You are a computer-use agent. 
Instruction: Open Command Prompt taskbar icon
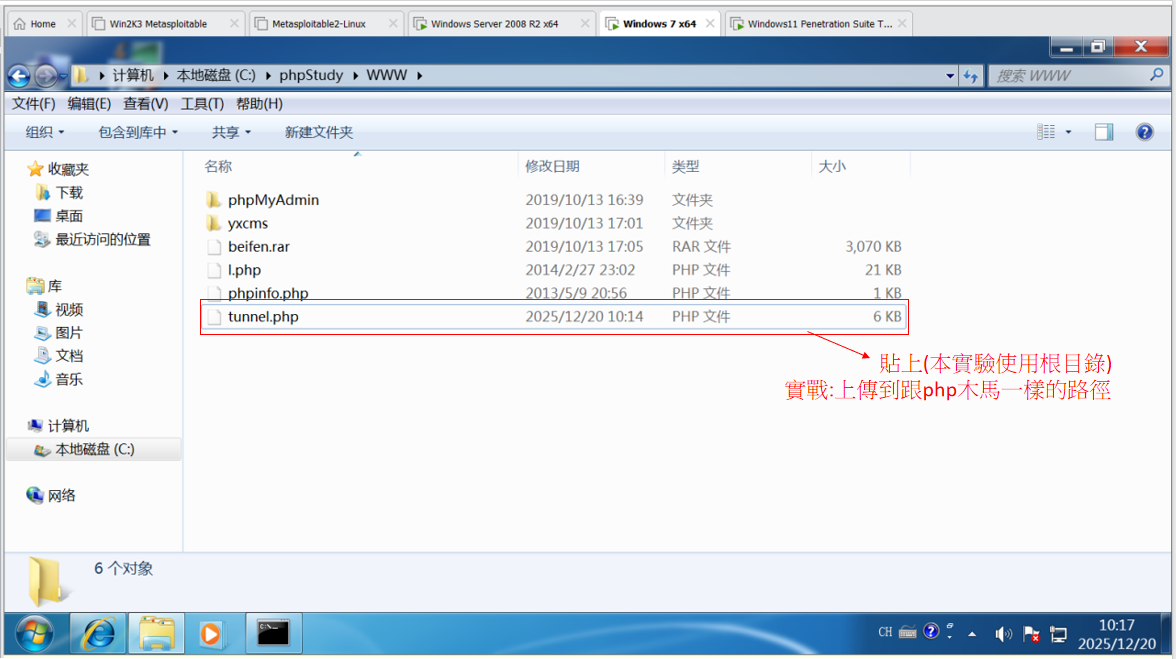(273, 634)
